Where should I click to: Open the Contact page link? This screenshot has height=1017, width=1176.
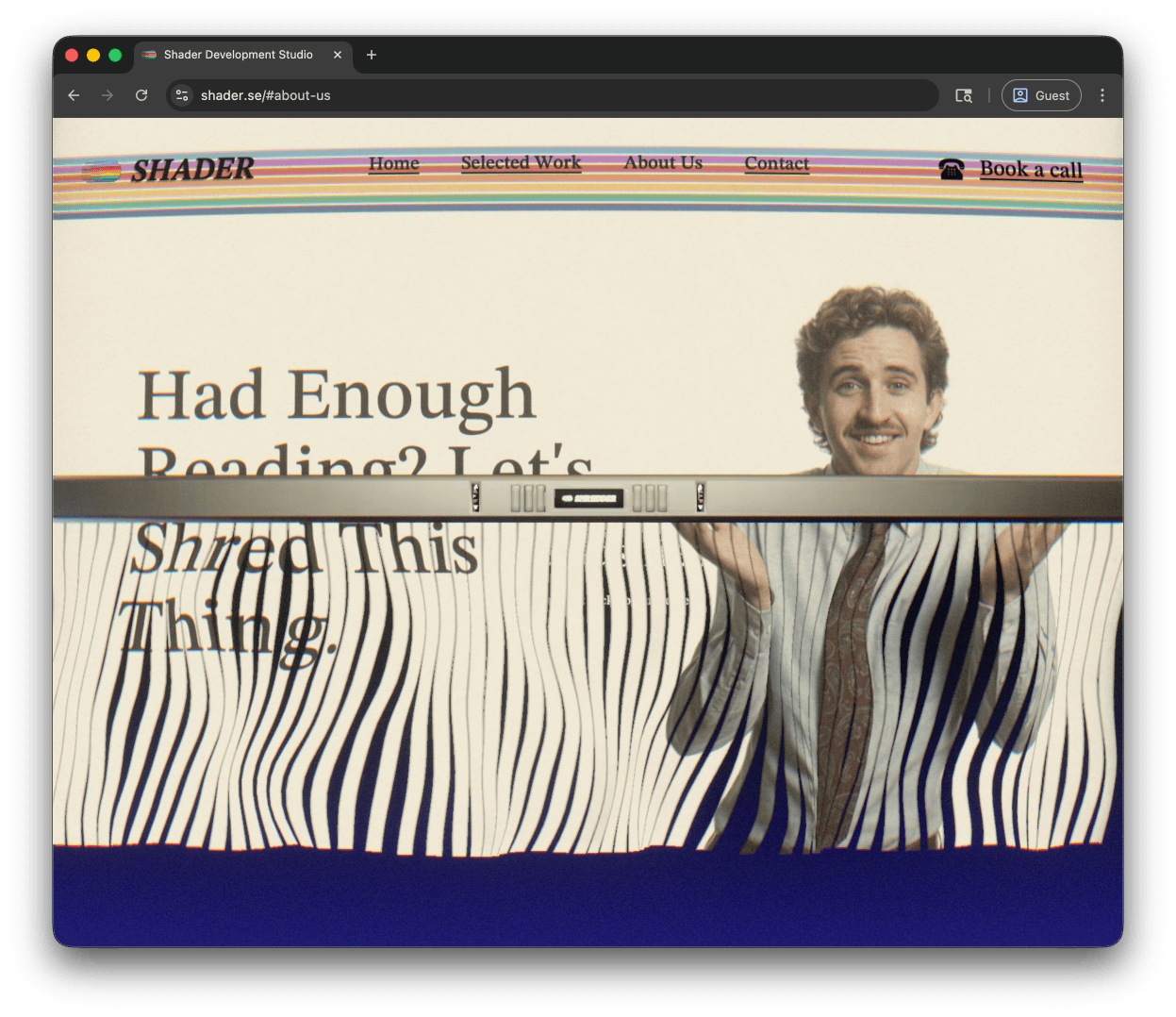coord(776,164)
